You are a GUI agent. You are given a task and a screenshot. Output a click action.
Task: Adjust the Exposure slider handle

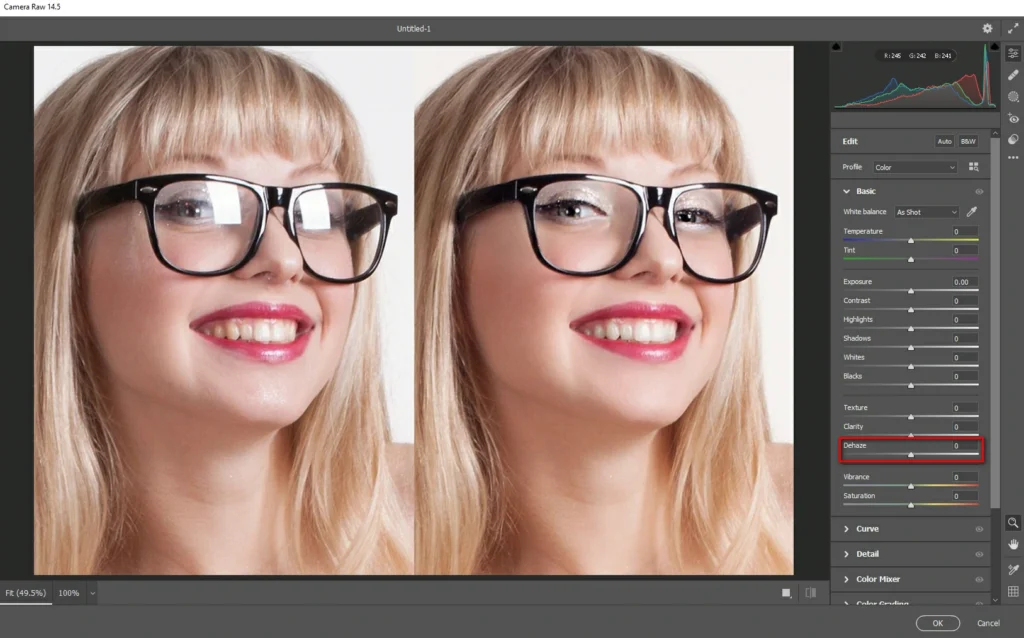pos(910,291)
